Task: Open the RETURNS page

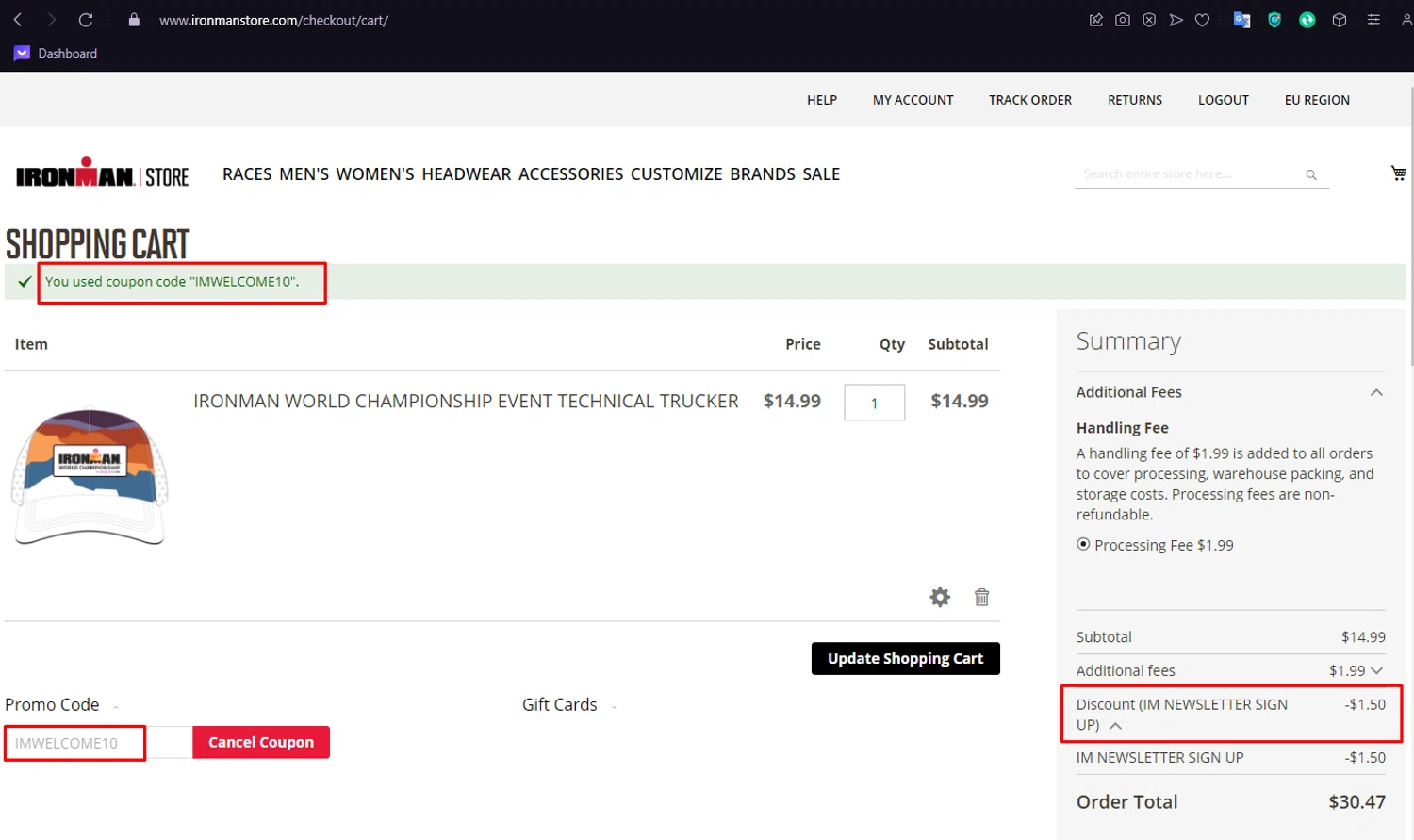Action: point(1135,100)
